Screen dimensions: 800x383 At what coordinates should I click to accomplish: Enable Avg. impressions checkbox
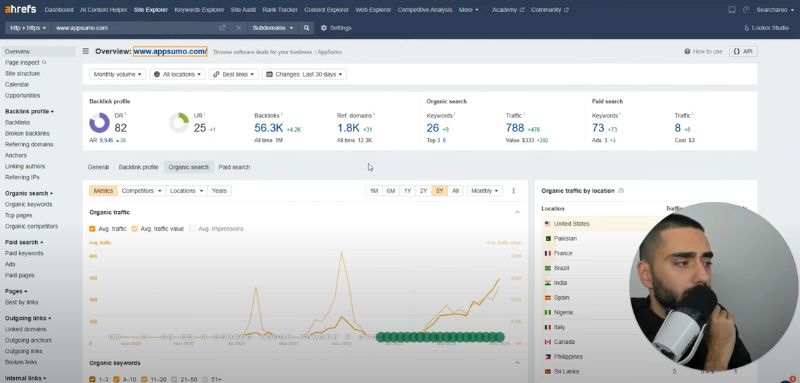192,229
